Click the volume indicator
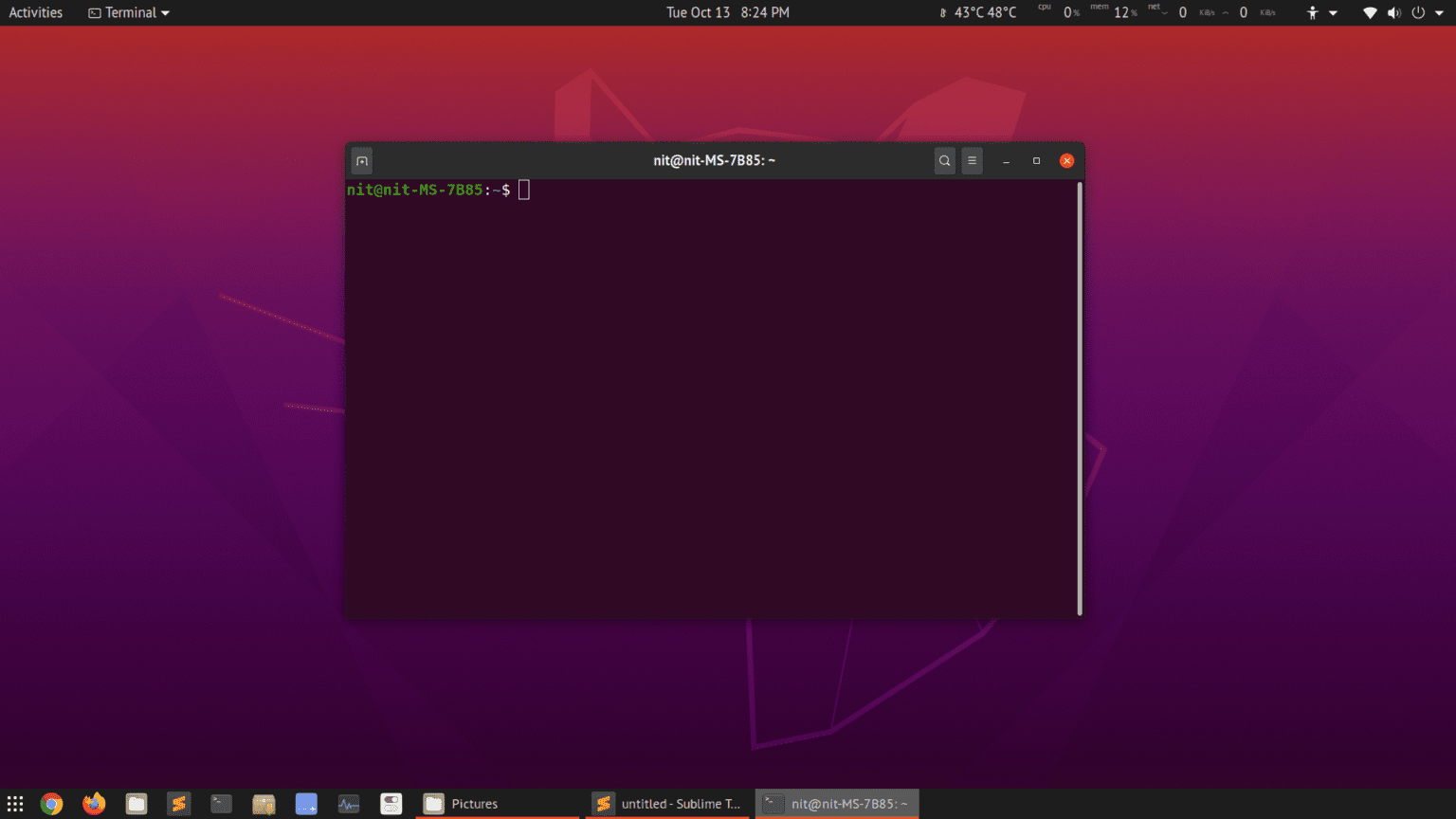1456x819 pixels. tap(1393, 12)
